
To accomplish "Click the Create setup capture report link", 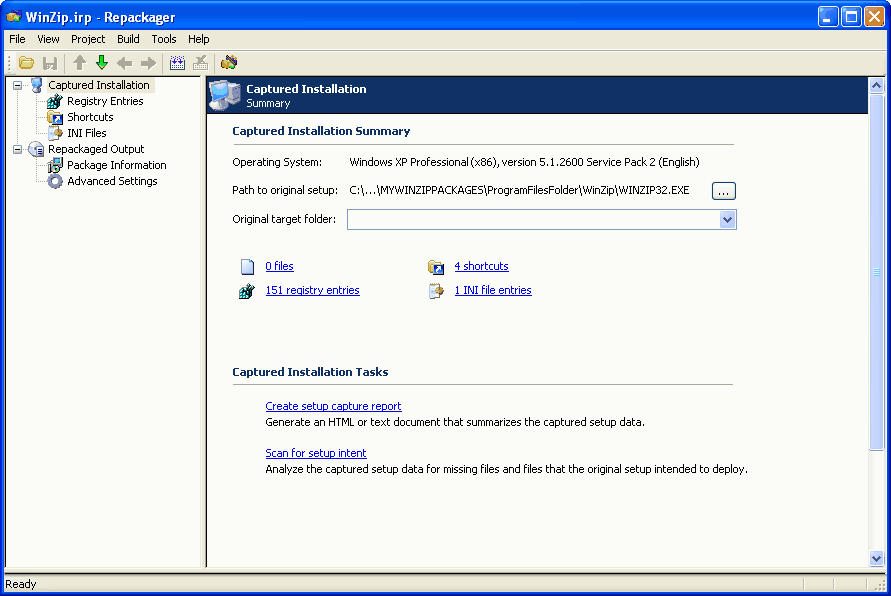I will [x=333, y=406].
